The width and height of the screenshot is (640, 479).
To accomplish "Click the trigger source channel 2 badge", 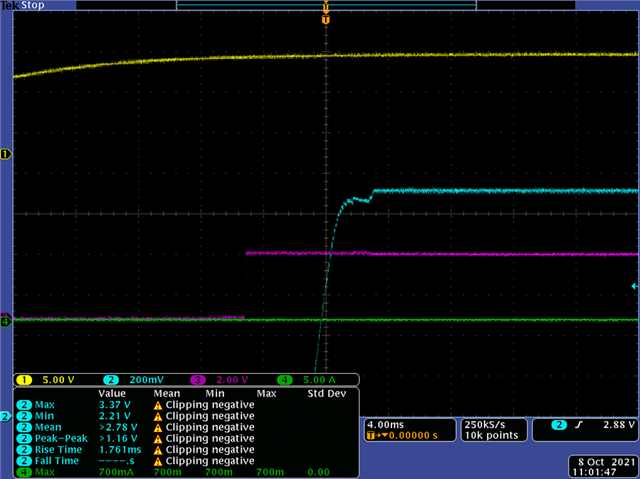I will point(559,425).
